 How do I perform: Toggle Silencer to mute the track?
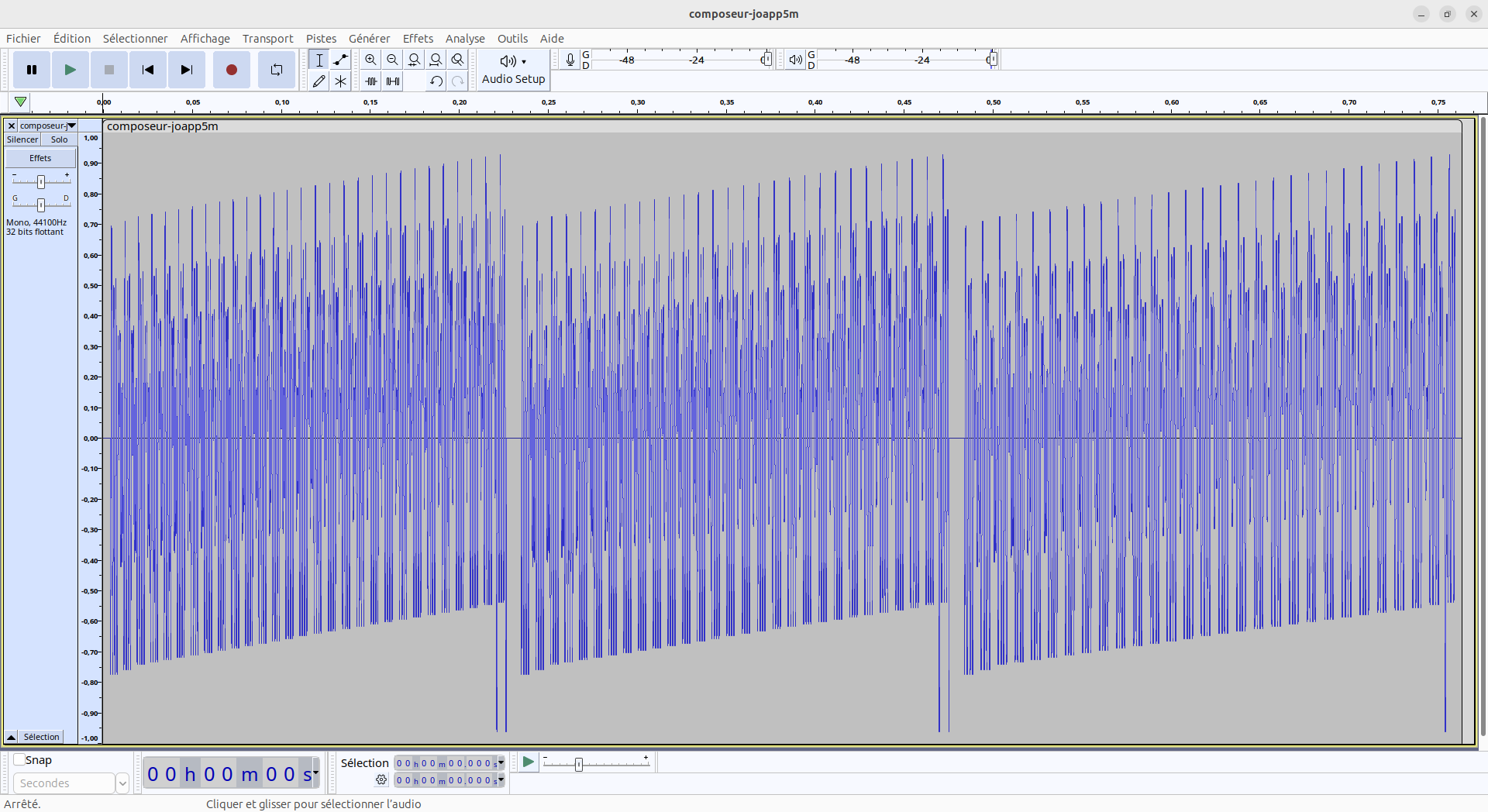click(x=22, y=139)
